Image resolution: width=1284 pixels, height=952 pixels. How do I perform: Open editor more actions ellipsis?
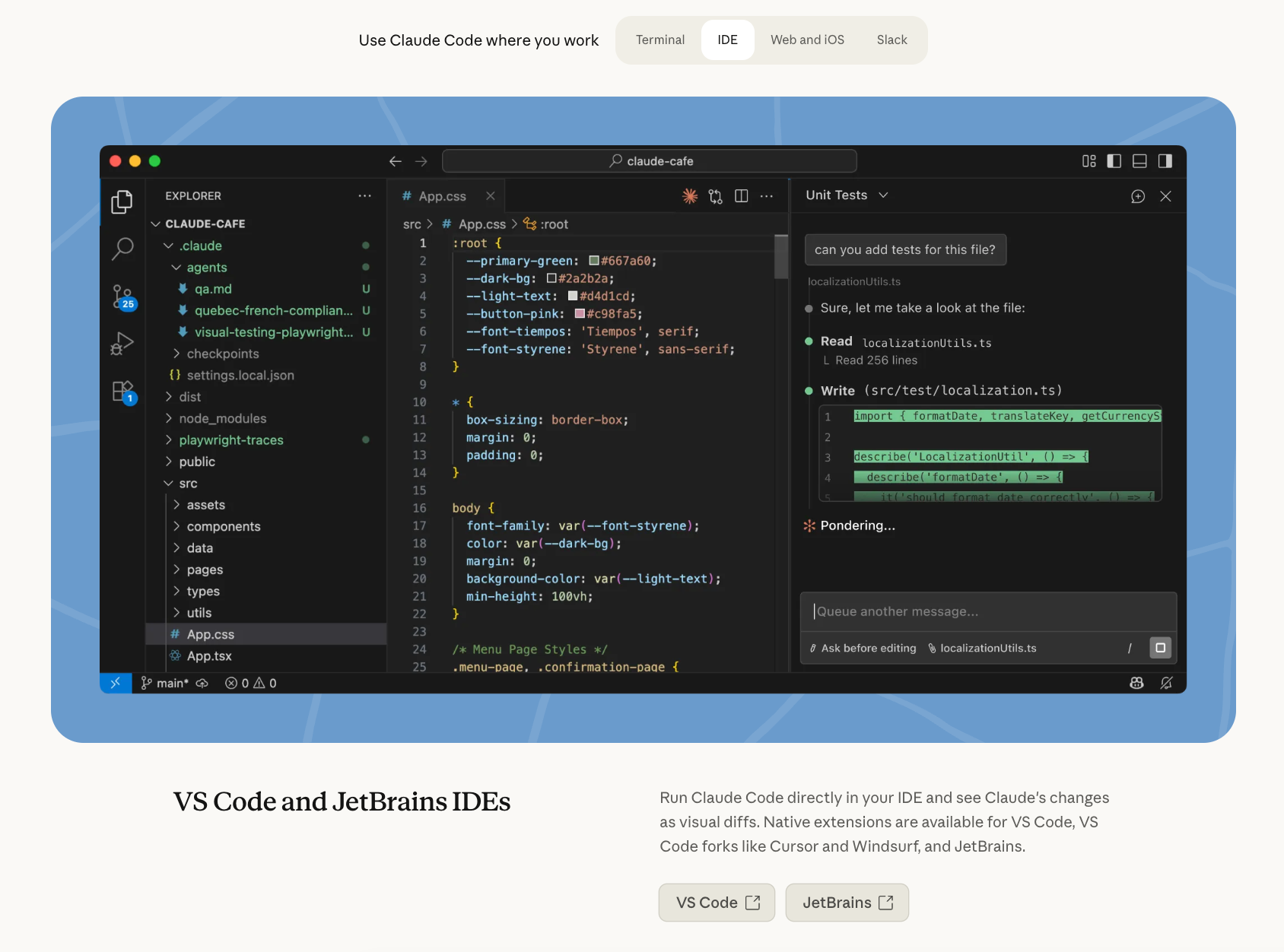click(x=767, y=196)
